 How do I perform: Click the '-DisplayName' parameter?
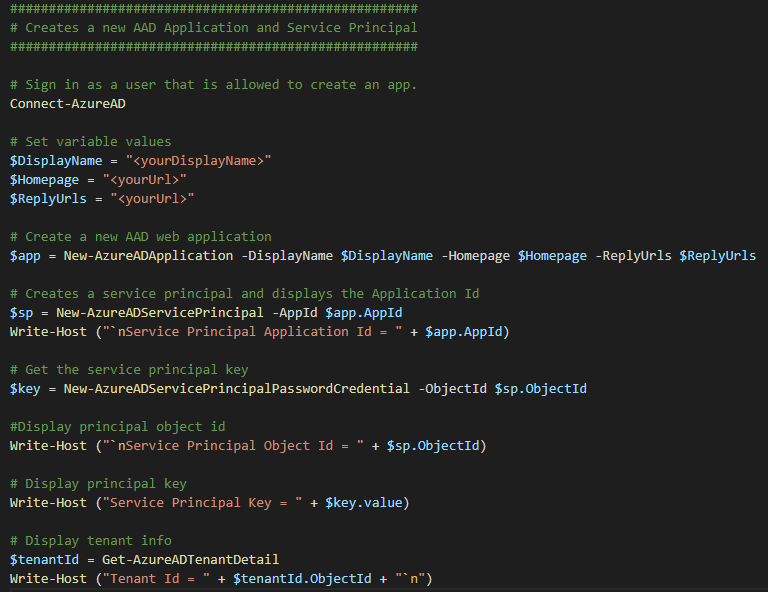tap(287, 256)
